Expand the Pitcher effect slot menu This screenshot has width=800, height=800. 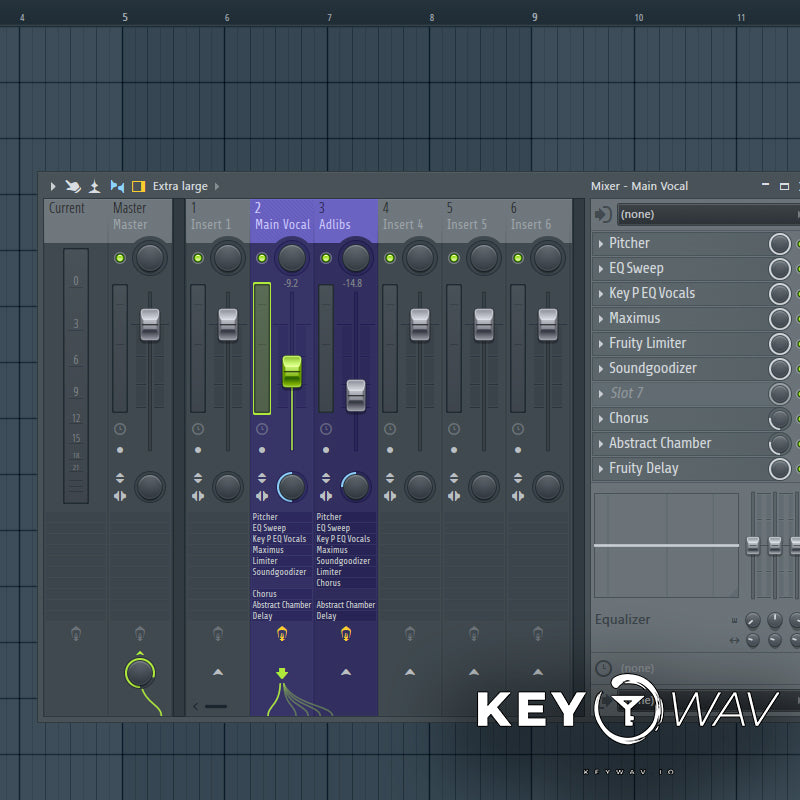point(601,243)
